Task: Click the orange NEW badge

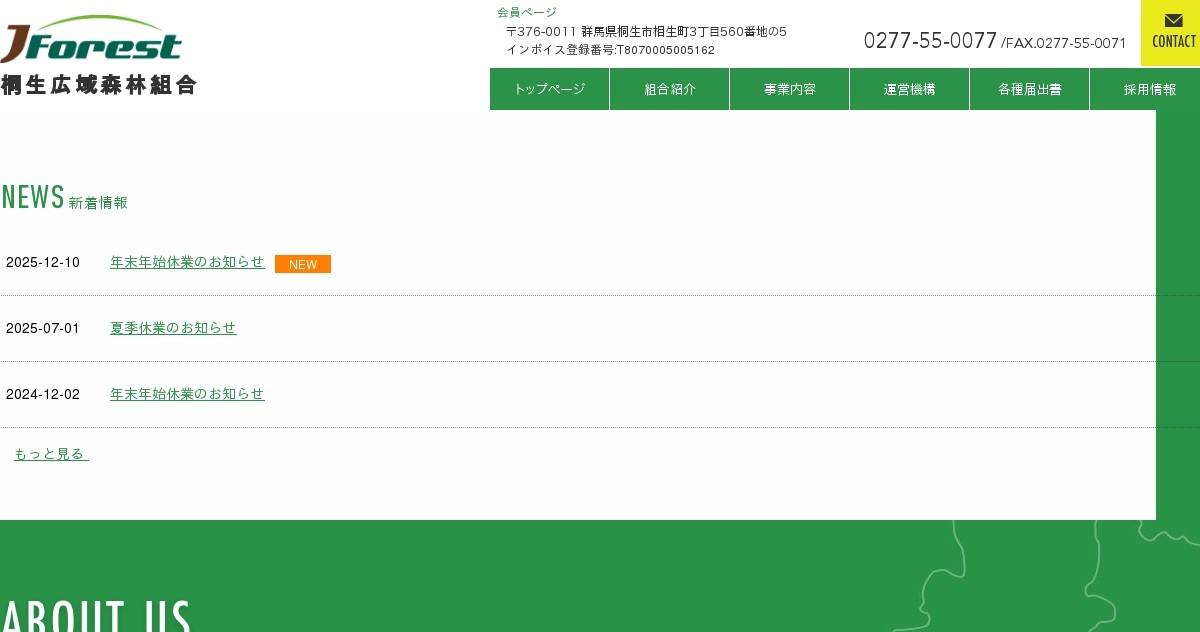Action: (303, 264)
